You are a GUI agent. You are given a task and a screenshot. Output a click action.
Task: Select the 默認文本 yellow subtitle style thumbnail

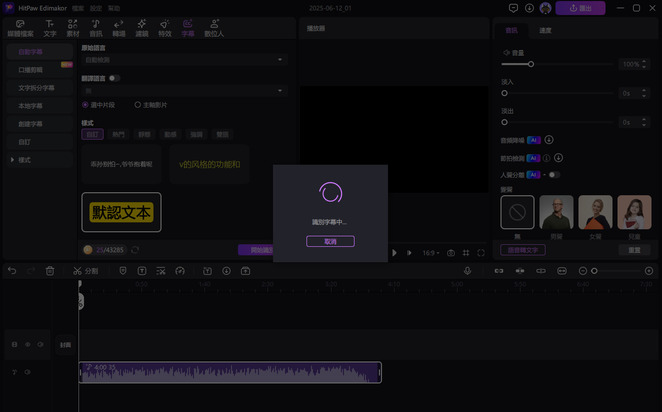click(x=121, y=212)
